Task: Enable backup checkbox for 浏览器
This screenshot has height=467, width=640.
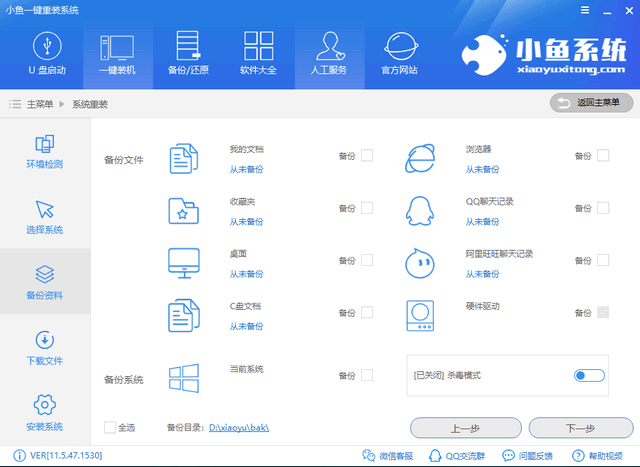Action: tap(603, 155)
